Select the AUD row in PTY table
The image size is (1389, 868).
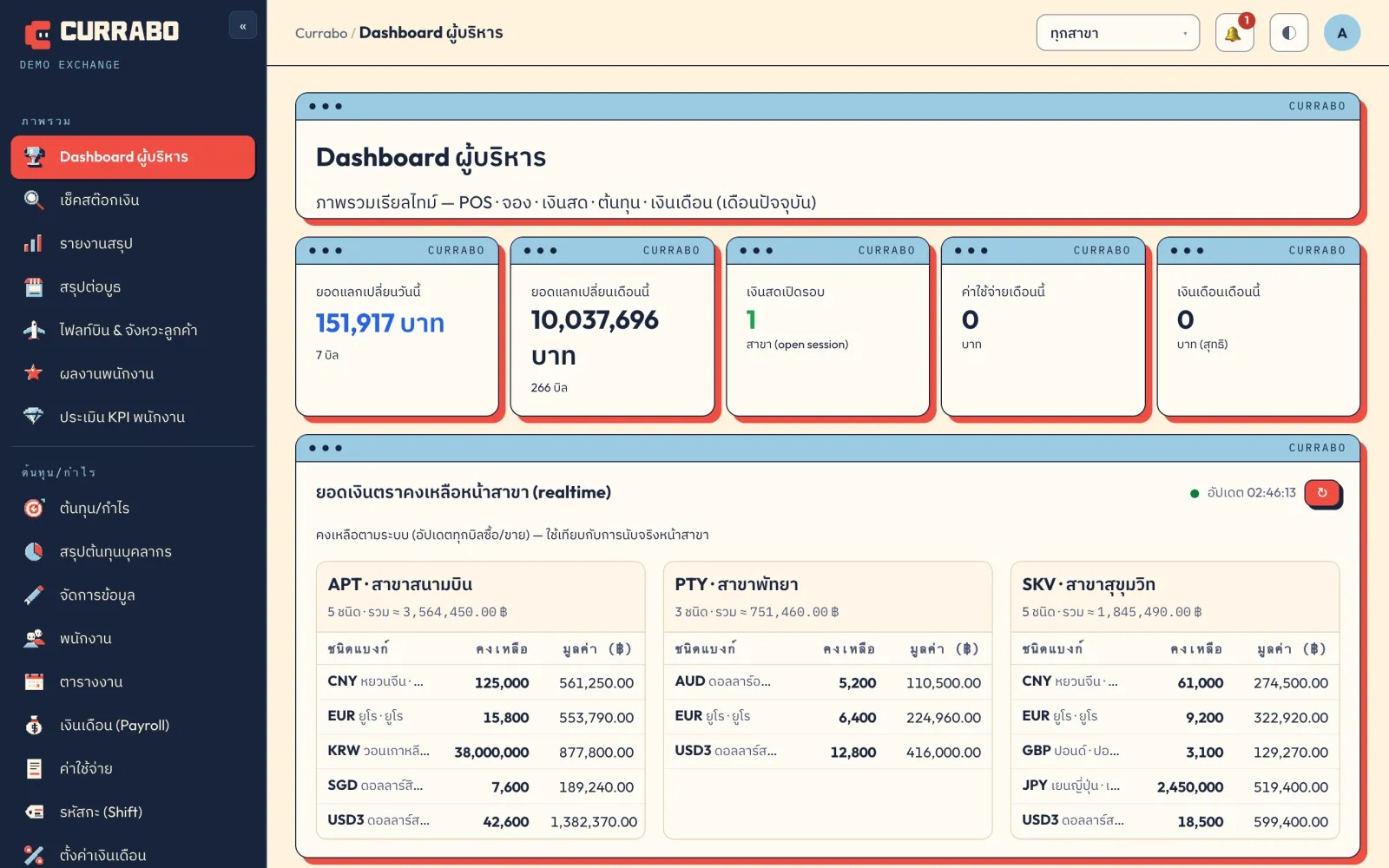point(828,682)
